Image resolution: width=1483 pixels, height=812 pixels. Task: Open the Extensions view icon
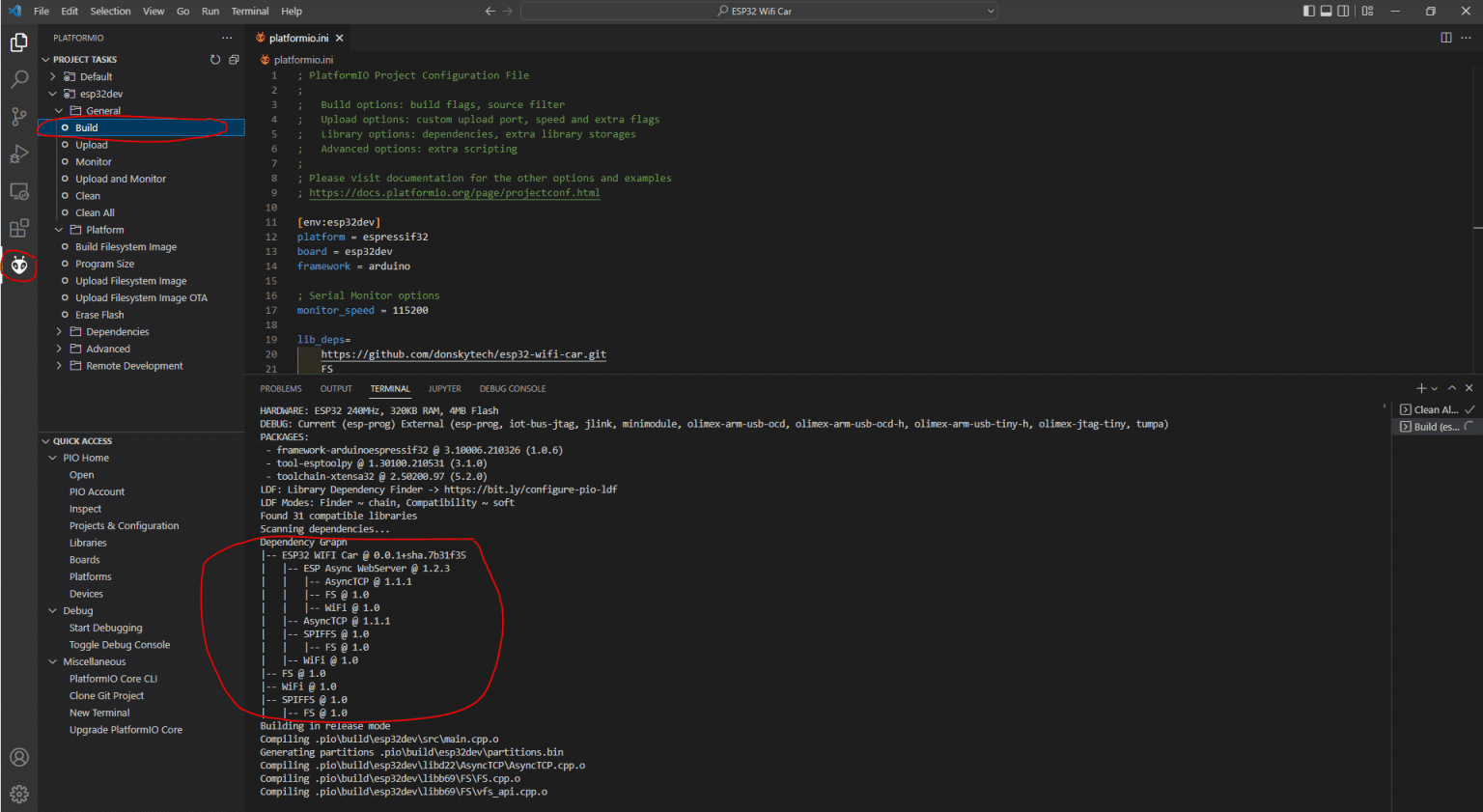(x=19, y=229)
